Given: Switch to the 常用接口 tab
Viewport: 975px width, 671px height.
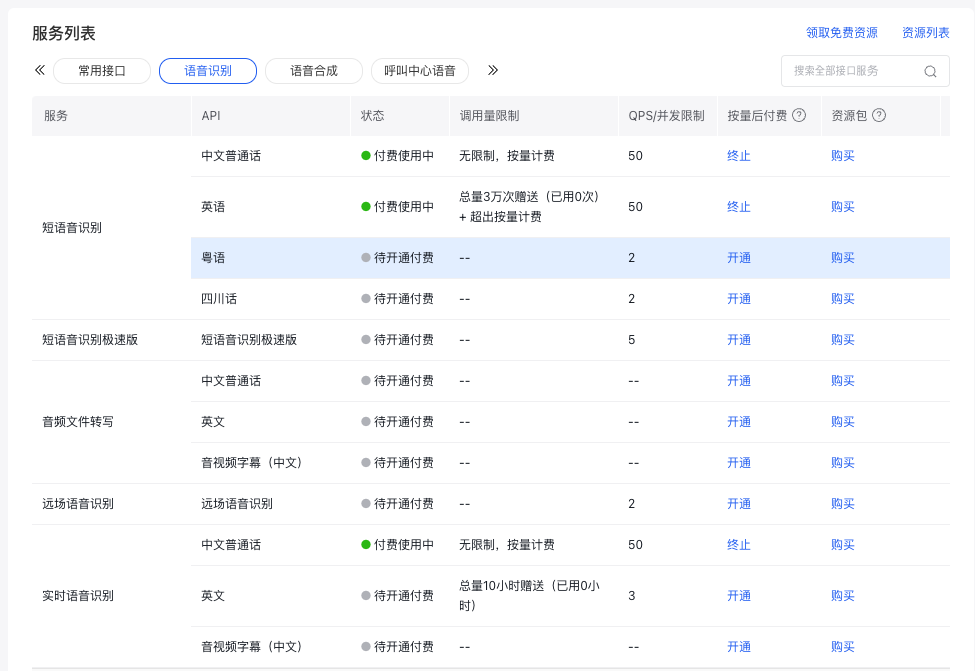Looking at the screenshot, I should click(x=102, y=71).
